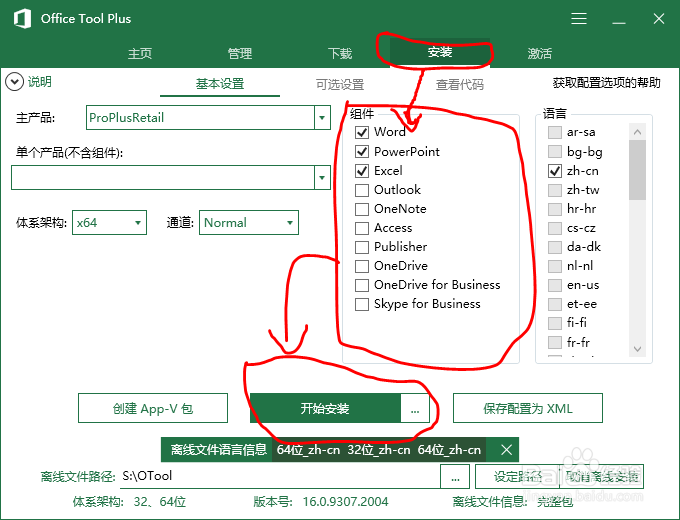Uncheck the Excel component
Image resolution: width=680 pixels, height=520 pixels.
point(362,170)
